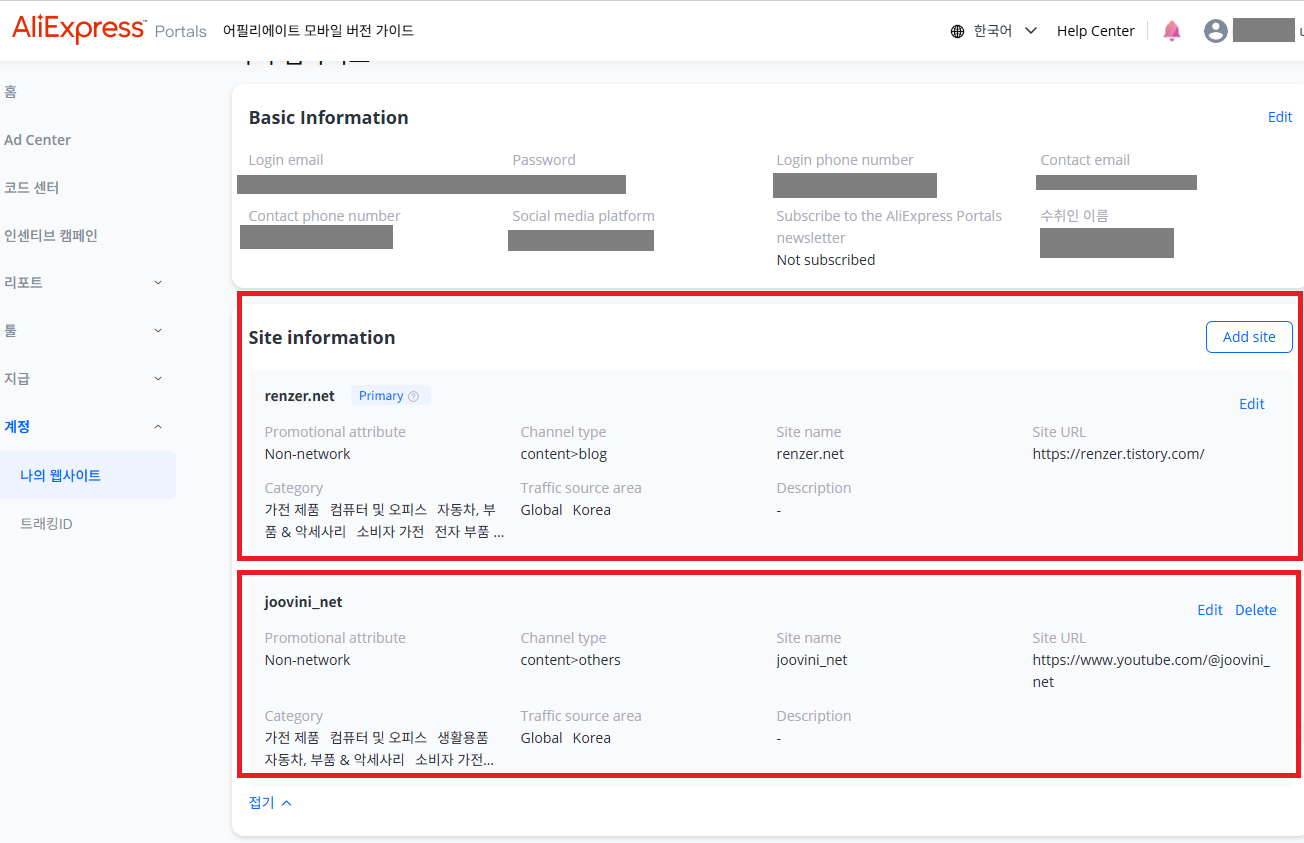Click Not subscribed newsletter status
This screenshot has height=843, width=1304.
[826, 260]
